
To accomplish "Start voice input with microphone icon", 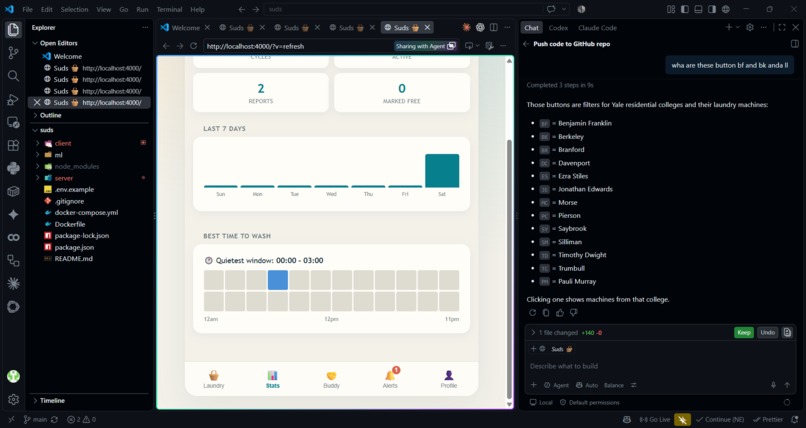I will click(773, 385).
